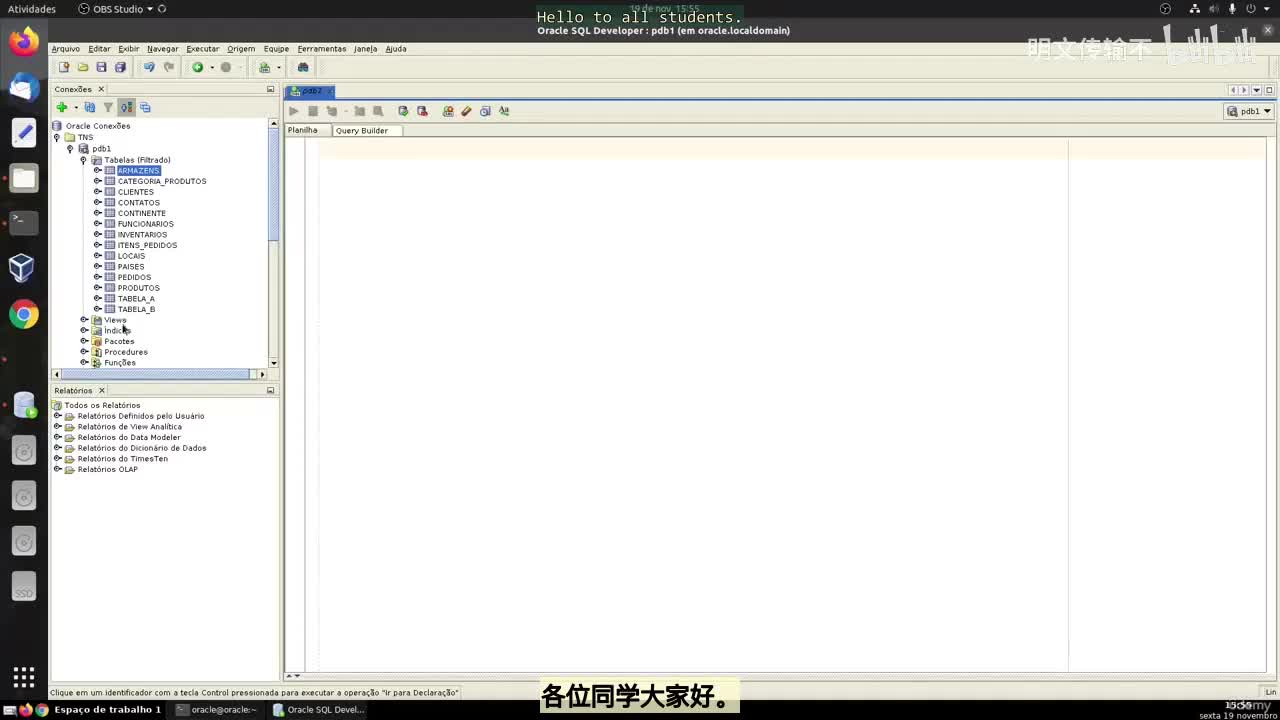Viewport: 1280px width, 720px height.
Task: Click the binoculars Find Database Objects icon
Action: [x=303, y=67]
